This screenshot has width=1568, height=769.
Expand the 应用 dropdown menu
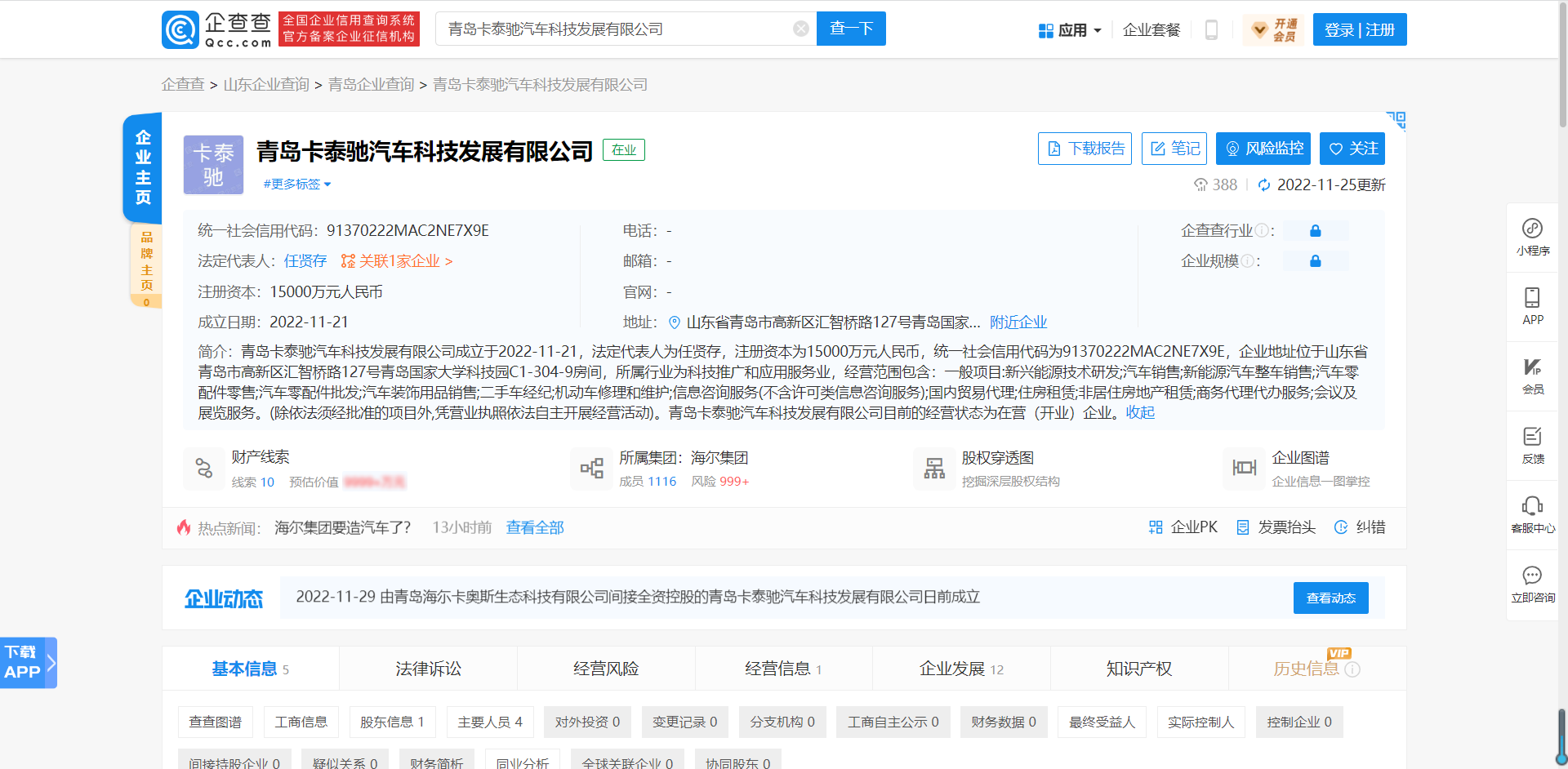tap(1070, 30)
